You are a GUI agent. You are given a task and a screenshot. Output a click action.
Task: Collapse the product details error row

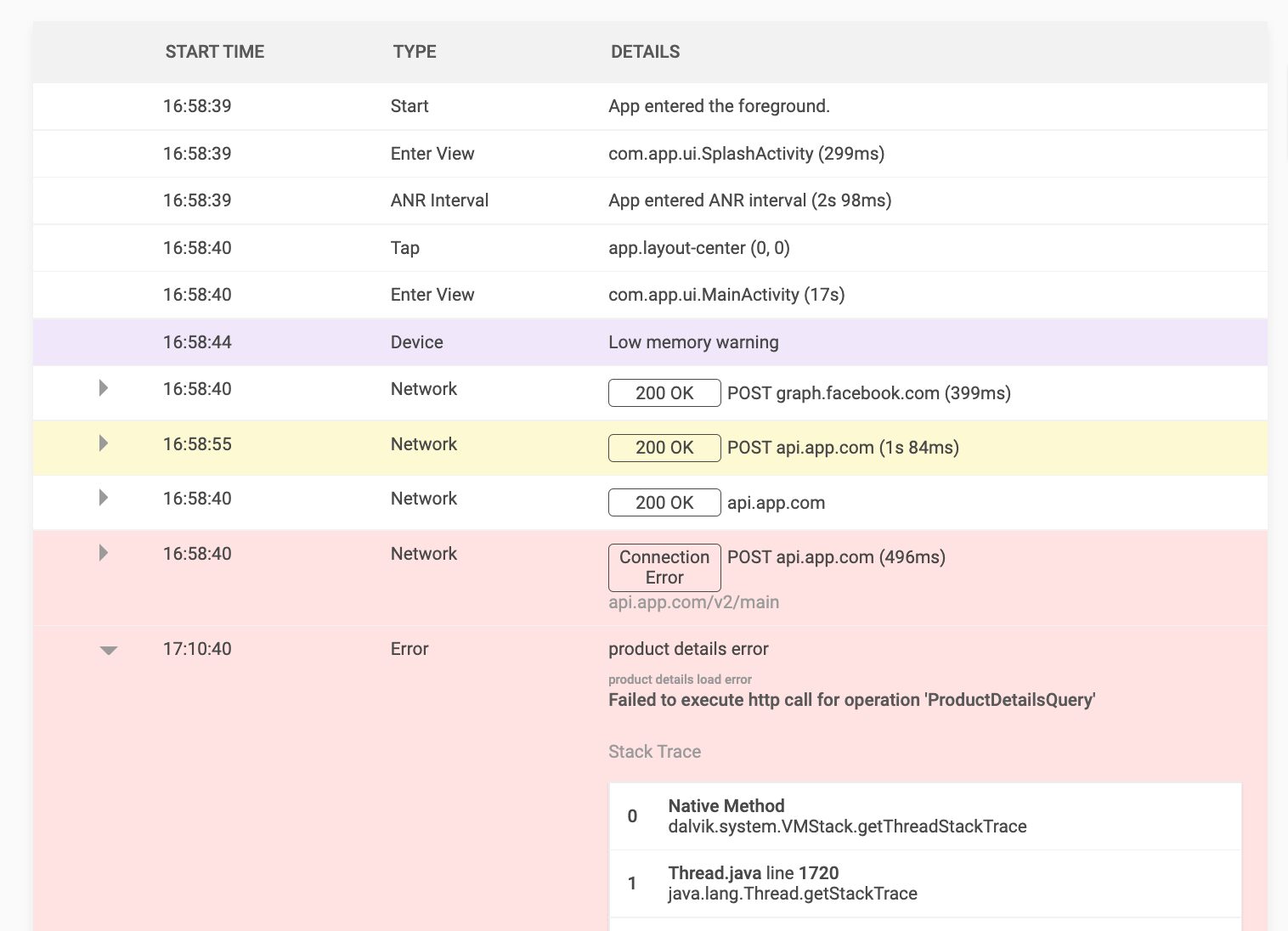108,650
